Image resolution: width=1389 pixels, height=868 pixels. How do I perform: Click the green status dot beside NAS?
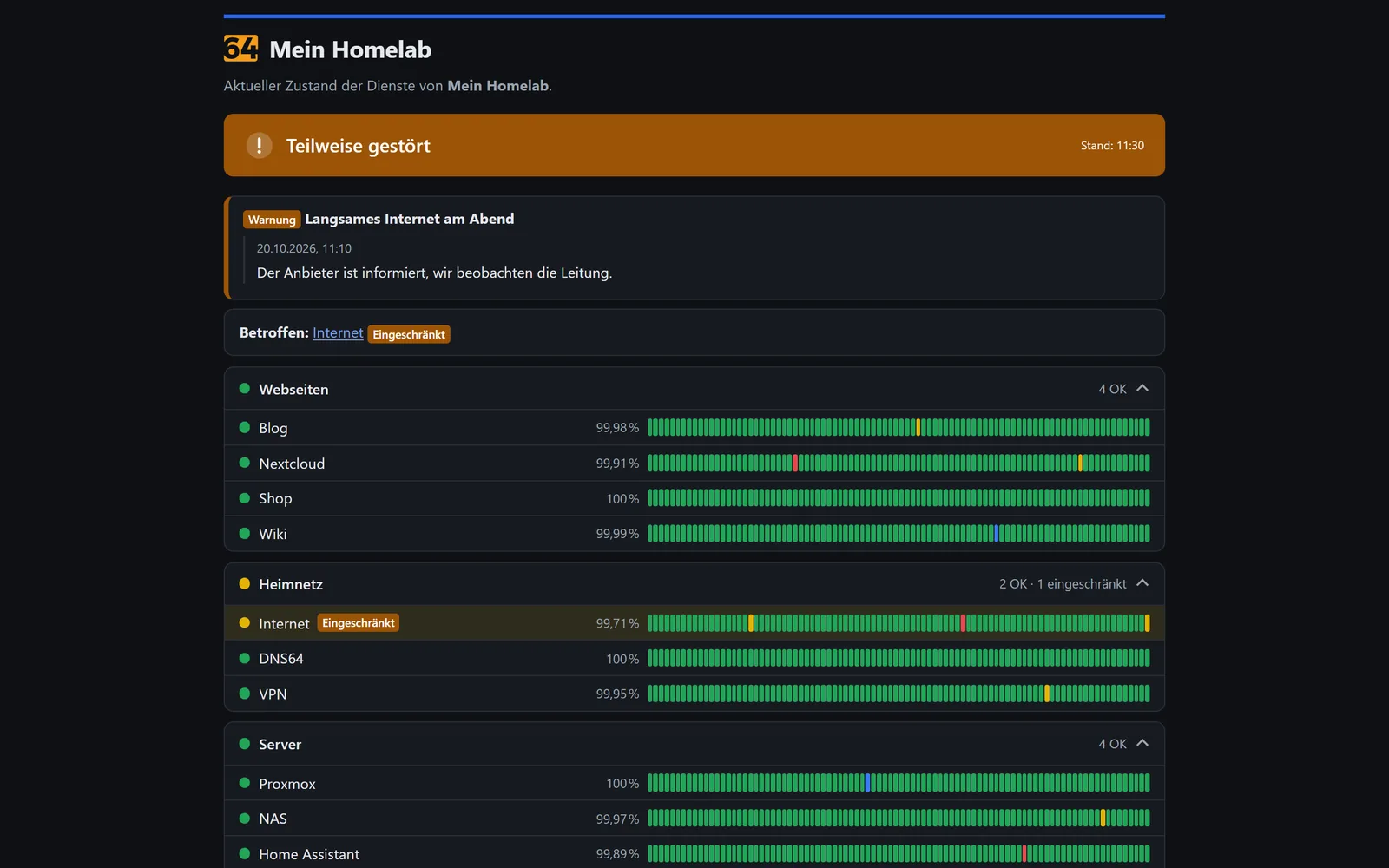[x=245, y=819]
